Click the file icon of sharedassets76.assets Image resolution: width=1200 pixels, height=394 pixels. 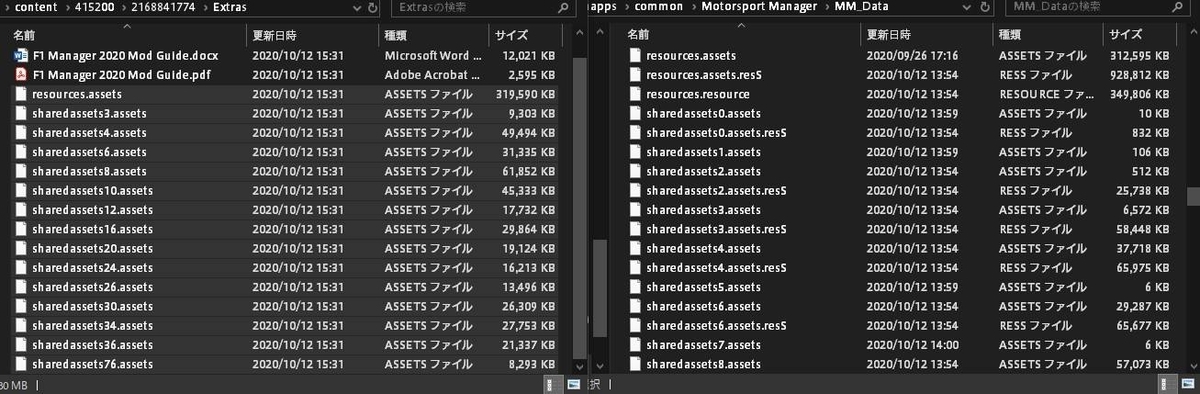(20, 364)
